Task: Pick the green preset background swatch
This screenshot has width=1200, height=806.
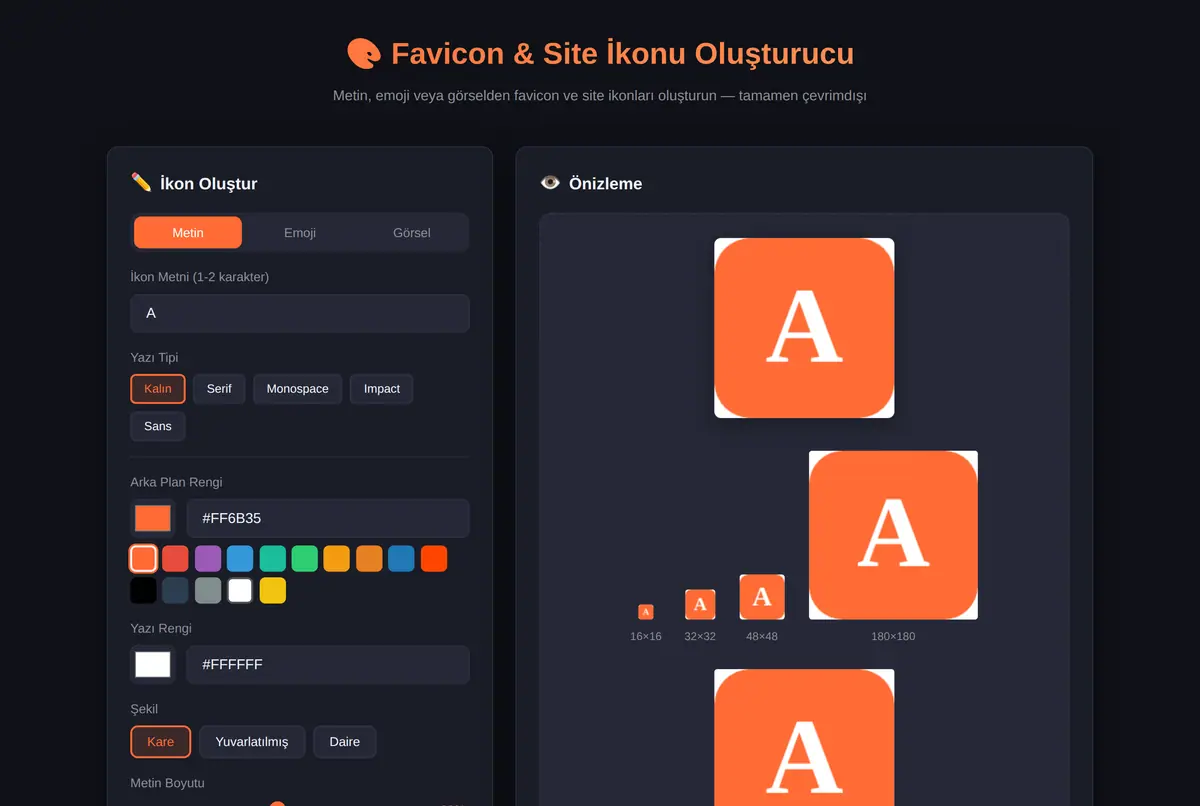Action: (x=305, y=558)
